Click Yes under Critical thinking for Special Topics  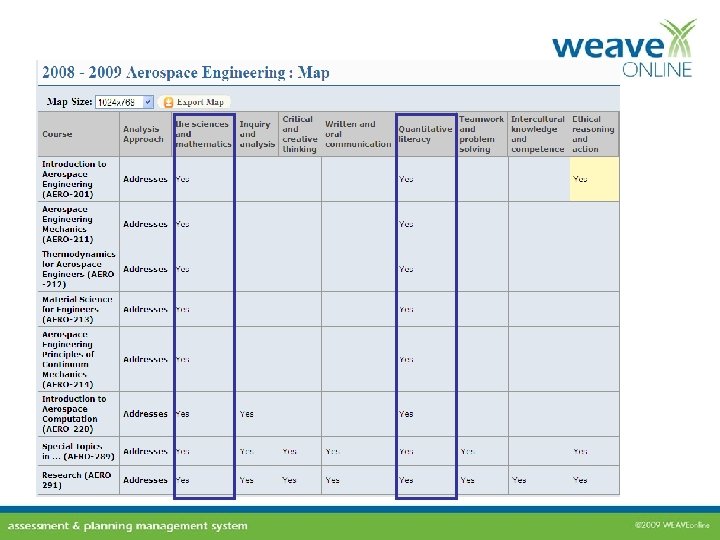(289, 451)
